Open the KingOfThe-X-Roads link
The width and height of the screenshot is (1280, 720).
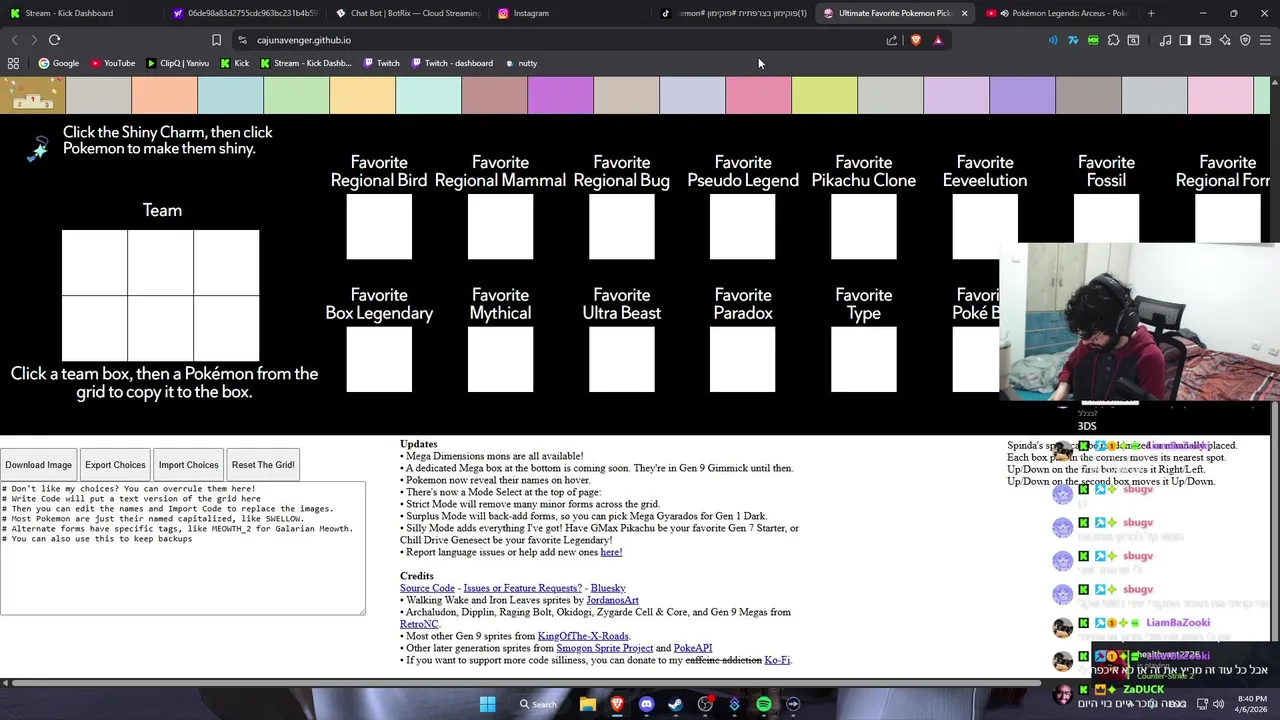coord(583,636)
